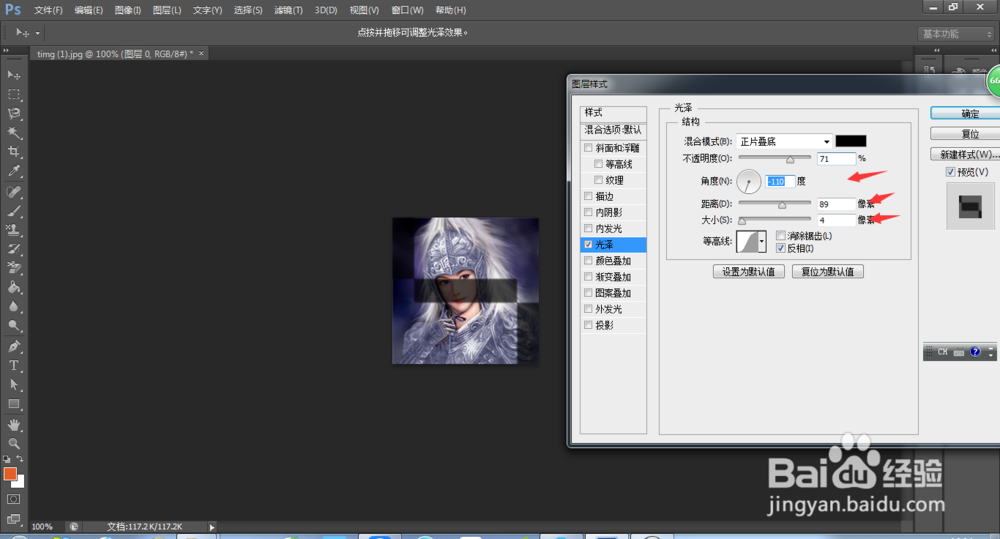
Task: Check the 消除锯齿 option
Action: coord(781,236)
